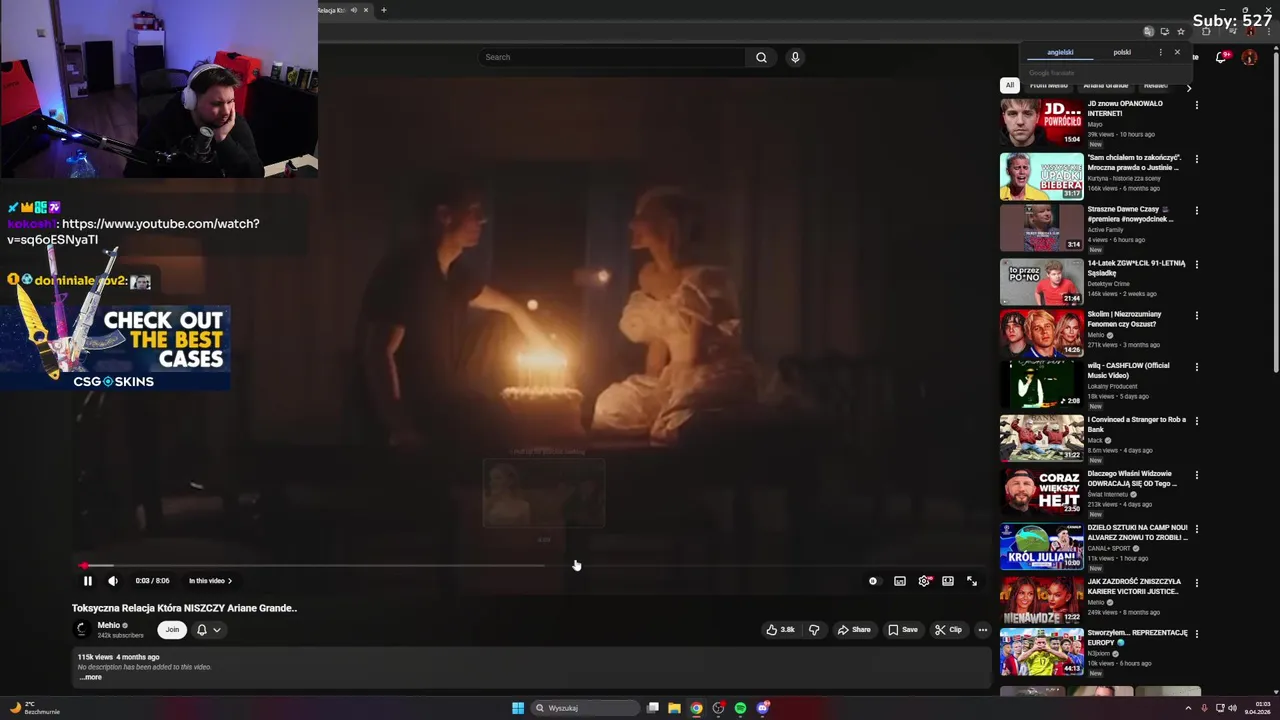This screenshot has height=720, width=1280.
Task: Start voice search with the microphone
Action: [795, 57]
